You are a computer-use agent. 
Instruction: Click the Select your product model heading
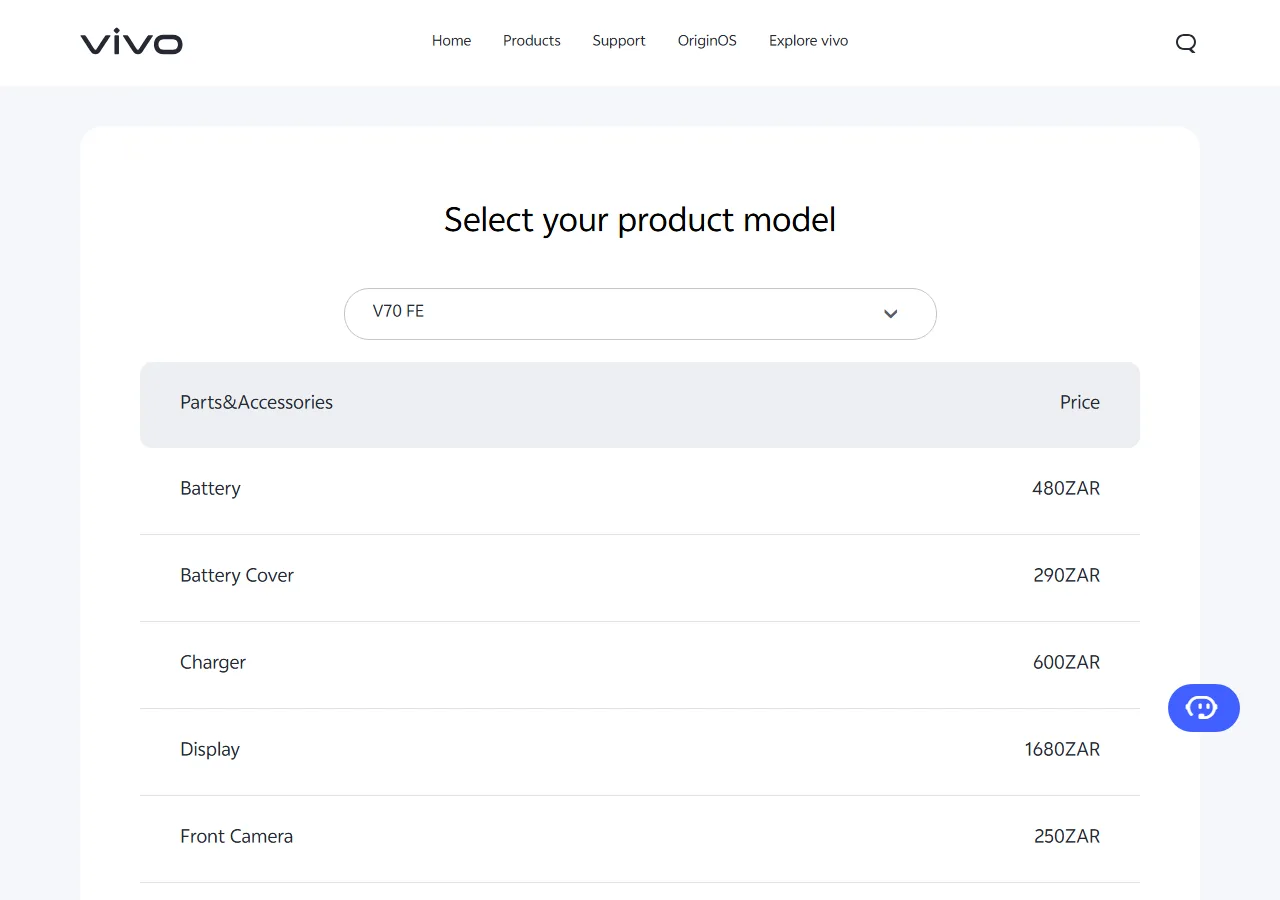pyautogui.click(x=640, y=220)
